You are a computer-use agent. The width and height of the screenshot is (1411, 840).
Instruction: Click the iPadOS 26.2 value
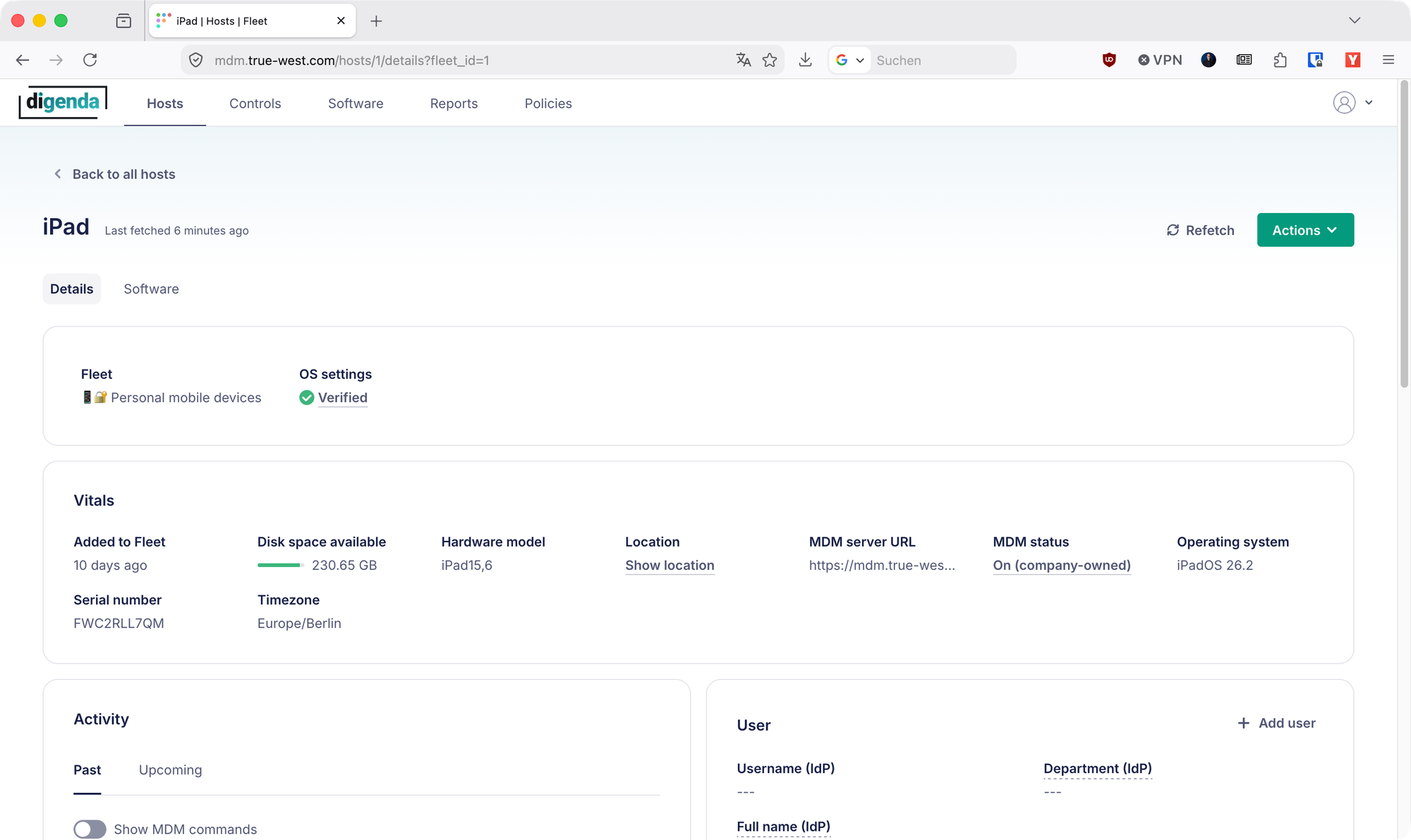[x=1215, y=566]
